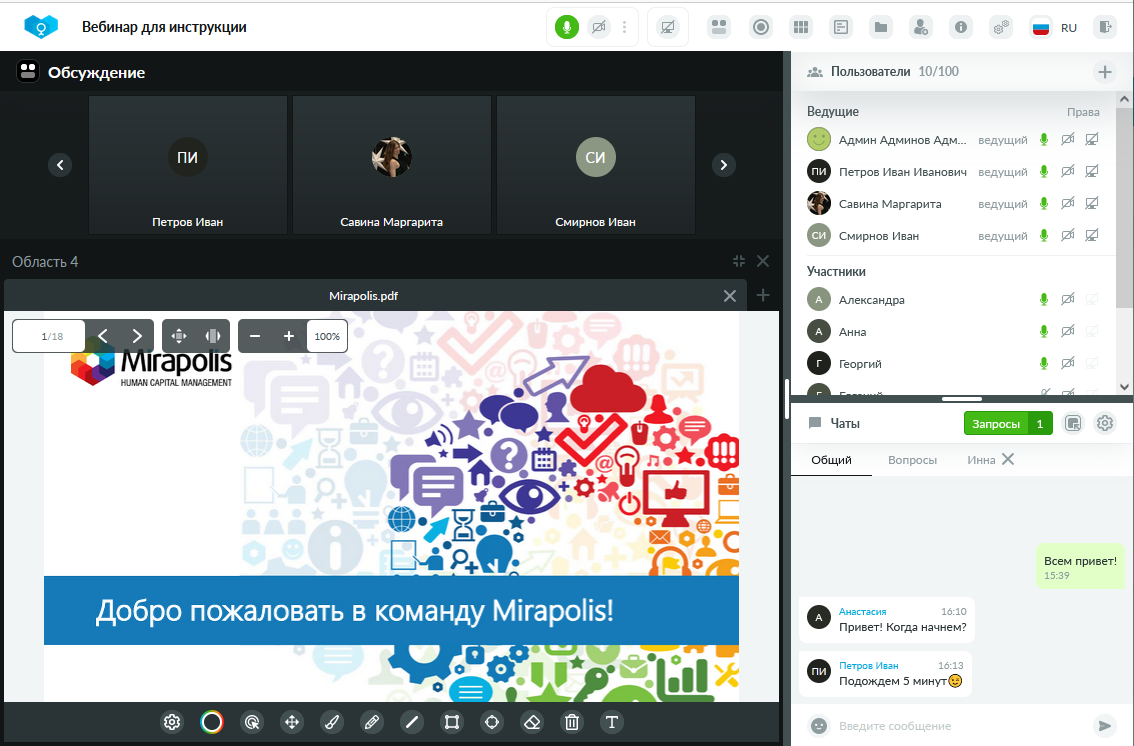
Task: Open the drawing color picker ring
Action: point(212,722)
